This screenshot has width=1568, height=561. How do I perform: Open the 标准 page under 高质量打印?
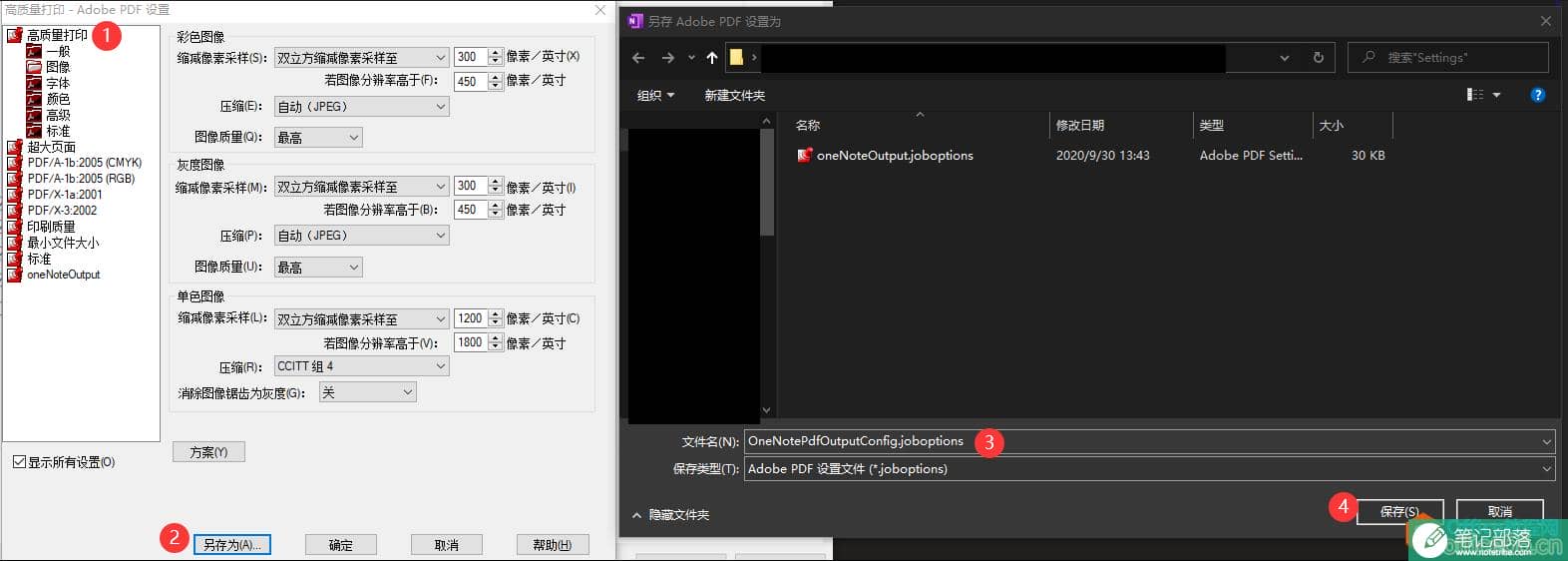click(58, 131)
